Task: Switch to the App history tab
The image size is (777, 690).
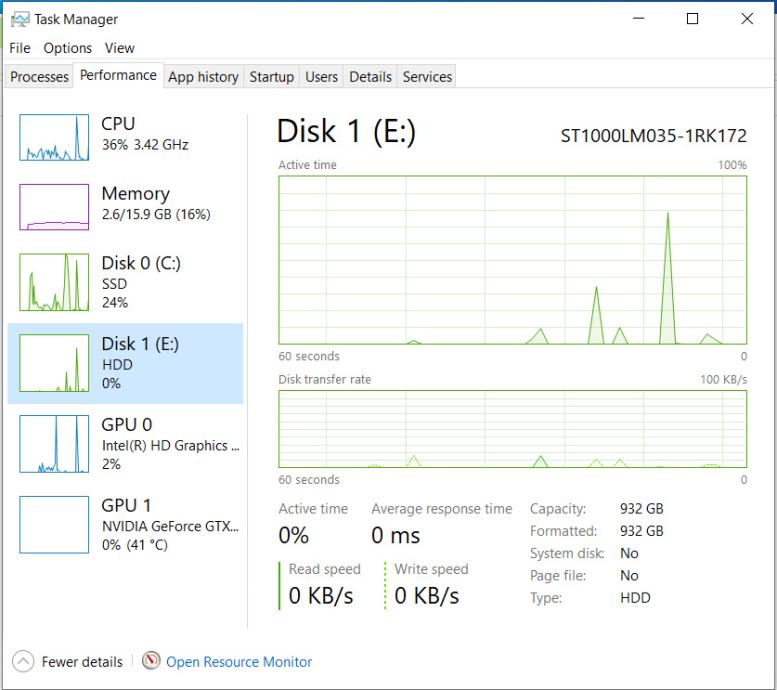Action: tap(203, 77)
